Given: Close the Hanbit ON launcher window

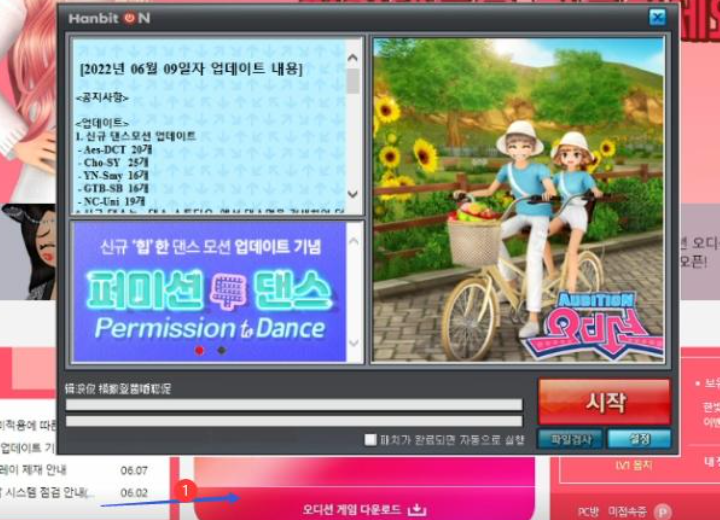Looking at the screenshot, I should coord(658,18).
